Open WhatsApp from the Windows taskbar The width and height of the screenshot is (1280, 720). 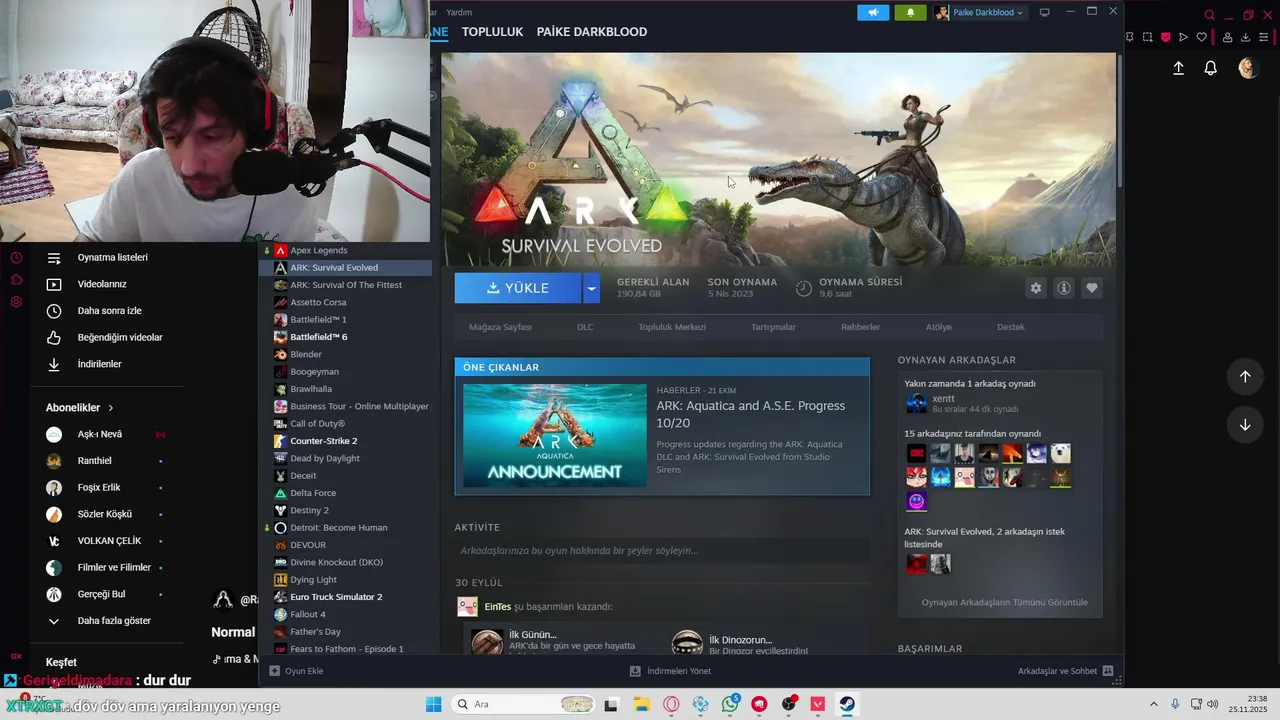(730, 704)
